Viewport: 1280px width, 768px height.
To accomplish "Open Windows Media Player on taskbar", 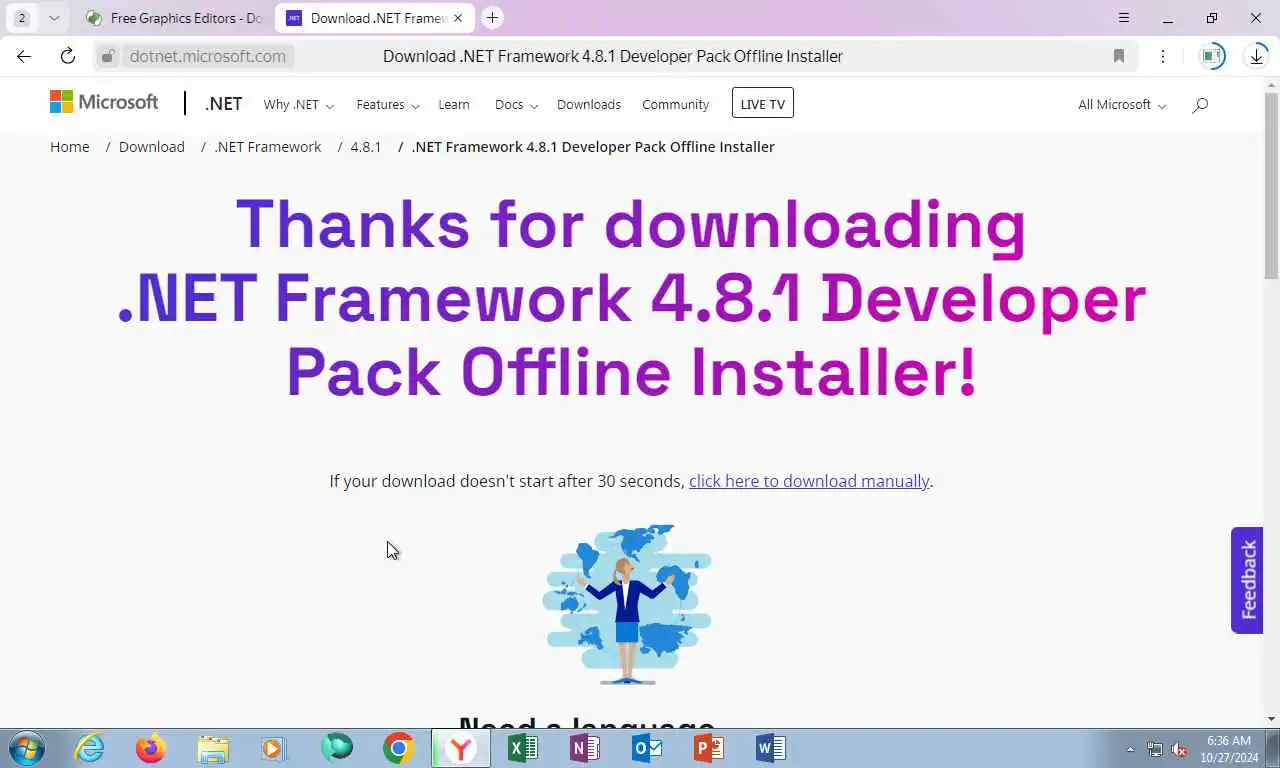I will [x=274, y=748].
